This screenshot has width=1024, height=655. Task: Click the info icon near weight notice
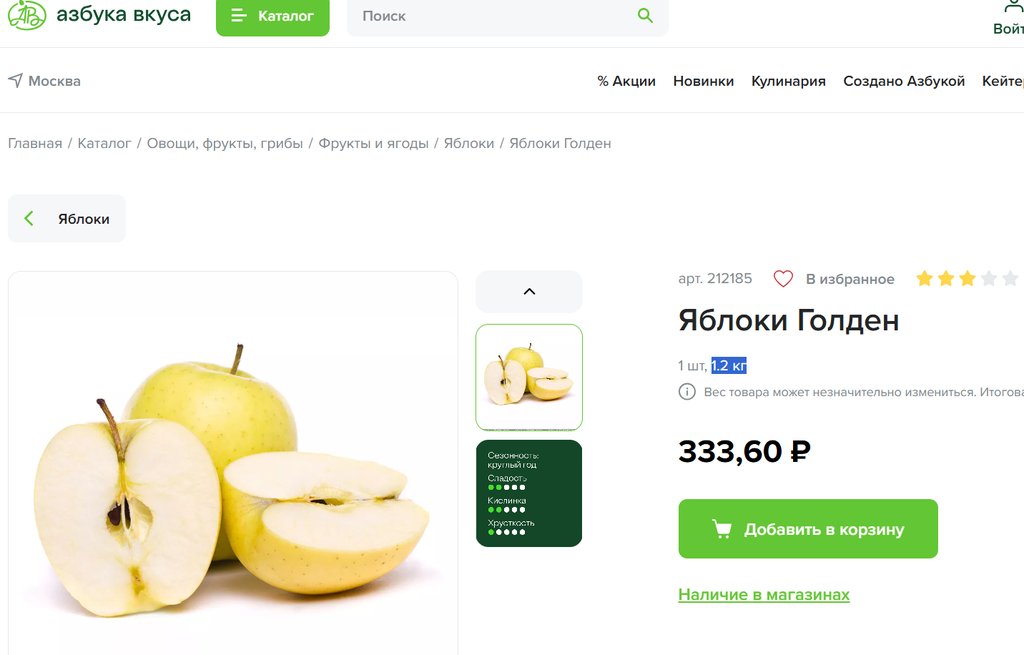click(686, 392)
